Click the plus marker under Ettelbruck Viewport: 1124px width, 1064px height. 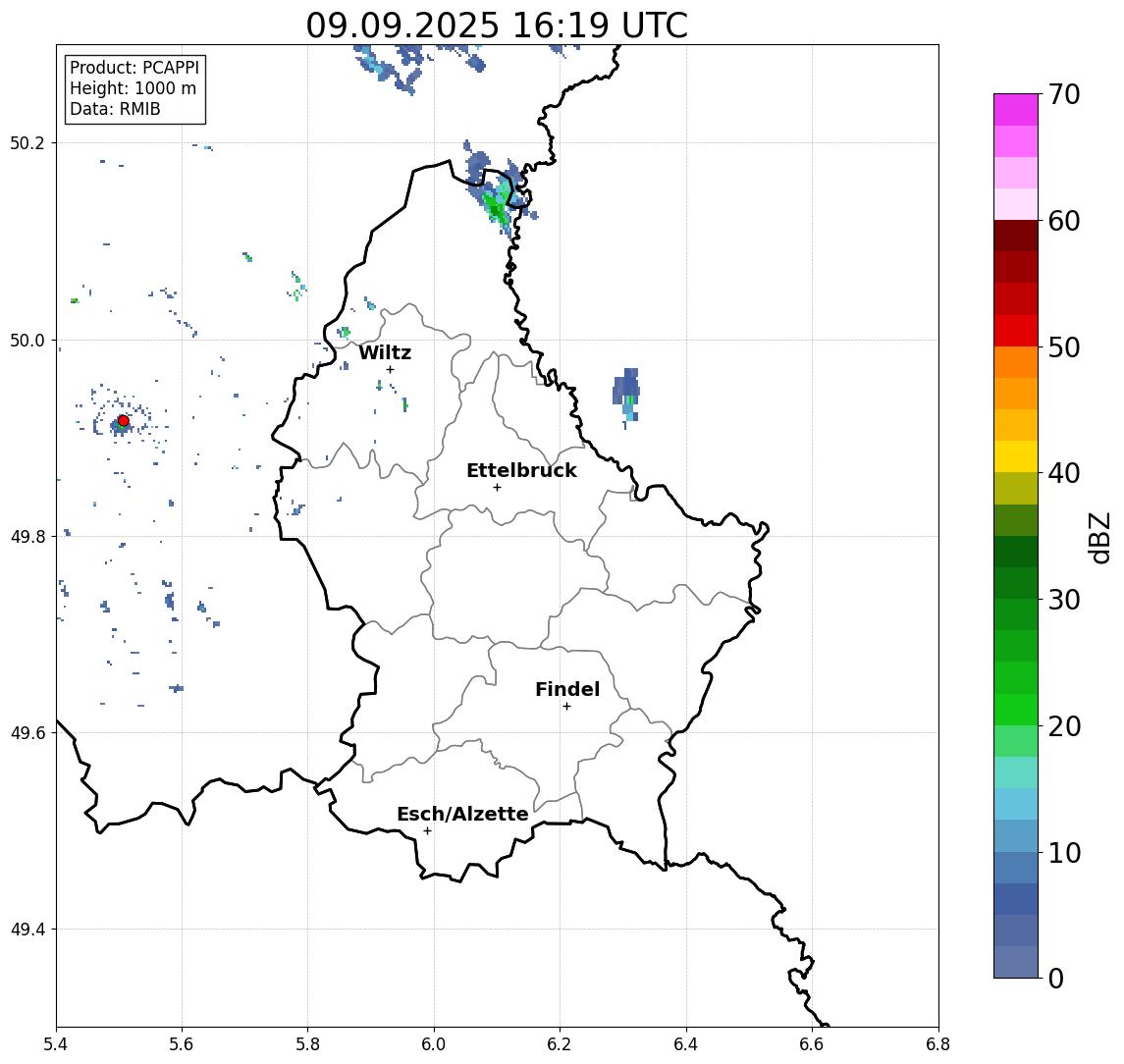pyautogui.click(x=497, y=488)
